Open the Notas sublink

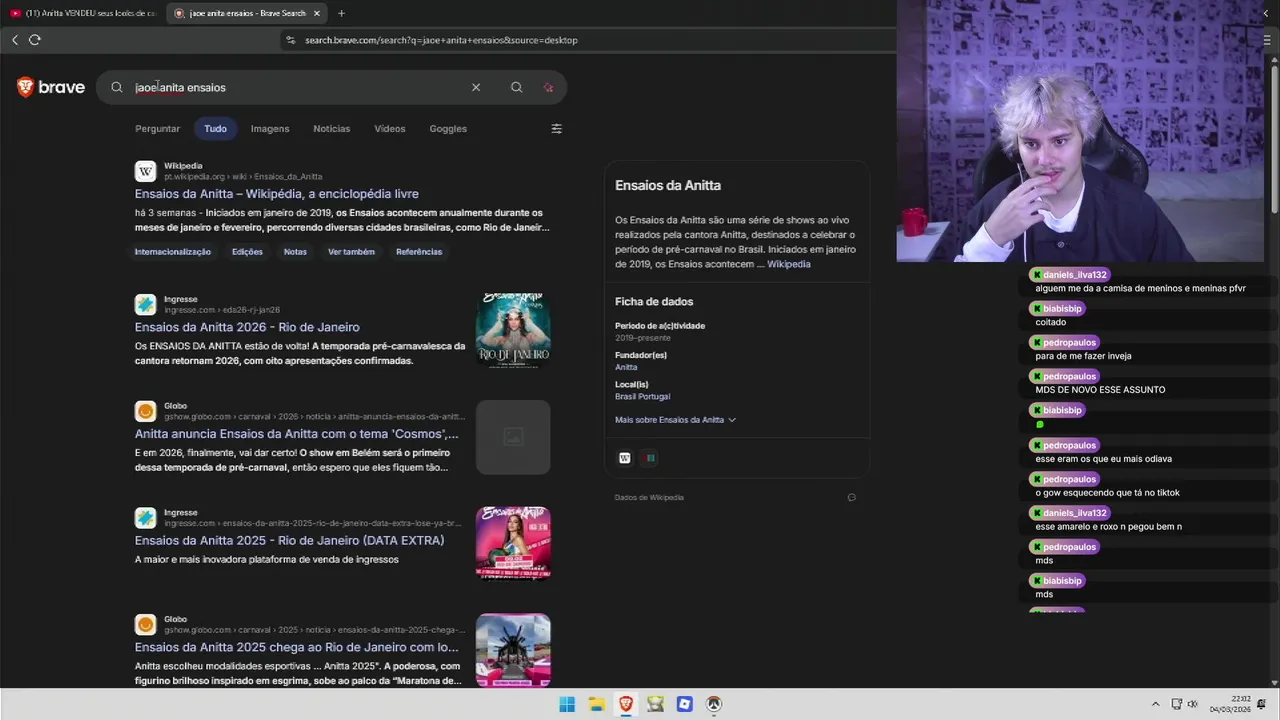pyautogui.click(x=295, y=252)
